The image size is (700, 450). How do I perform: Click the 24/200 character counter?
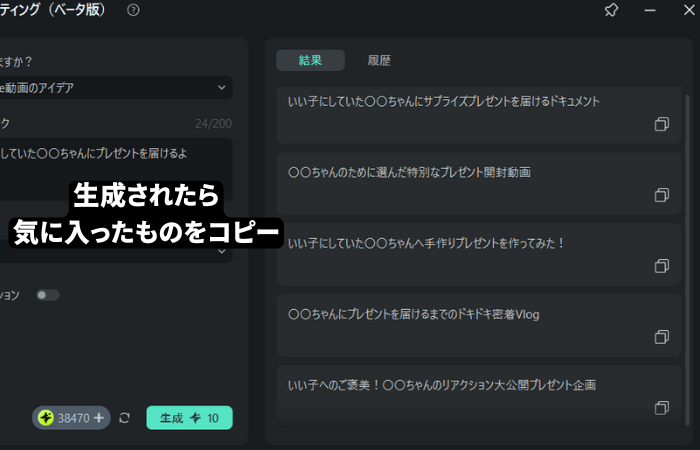213,124
